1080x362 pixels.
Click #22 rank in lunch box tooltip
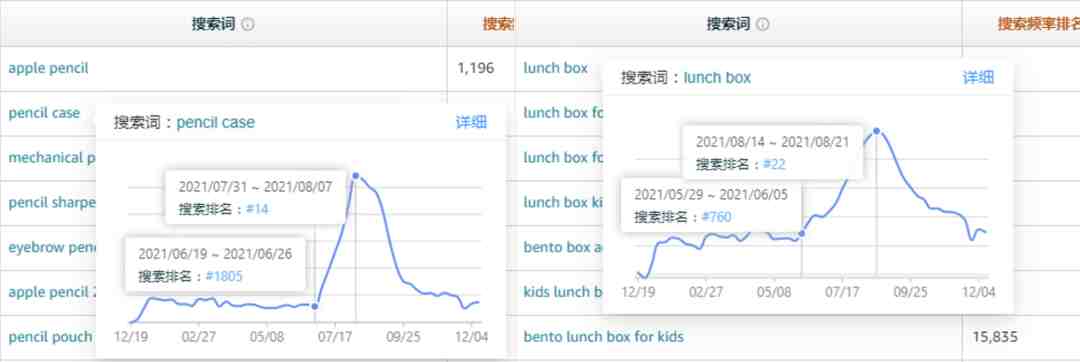[774, 164]
